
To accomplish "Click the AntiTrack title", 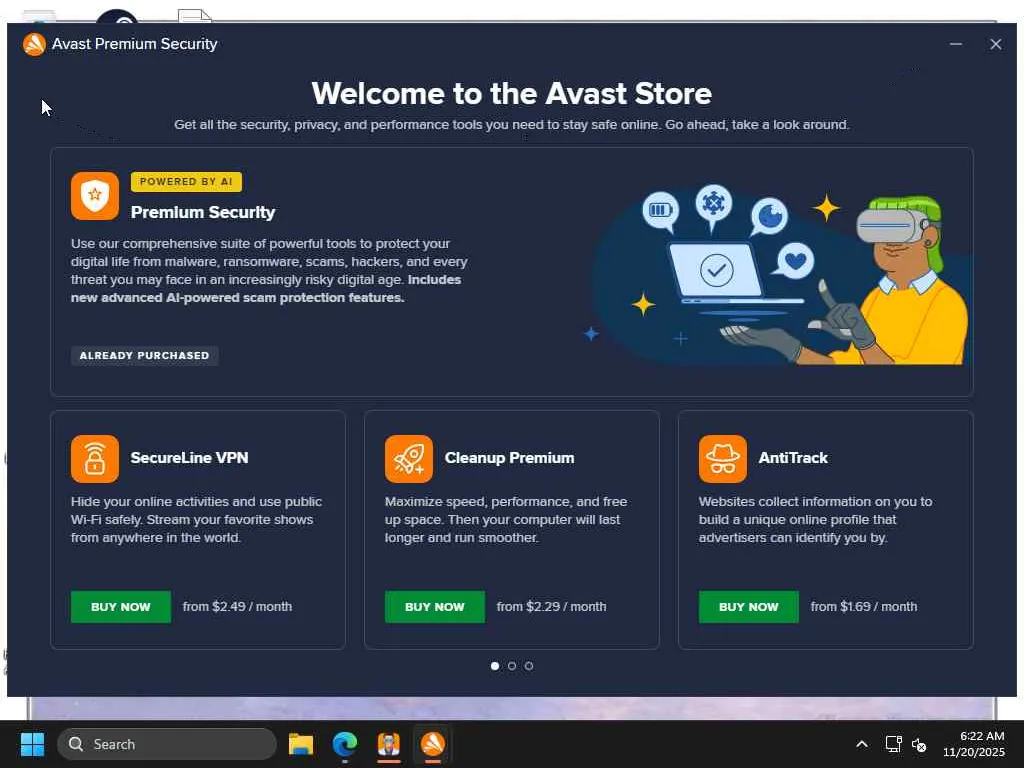I will click(793, 458).
